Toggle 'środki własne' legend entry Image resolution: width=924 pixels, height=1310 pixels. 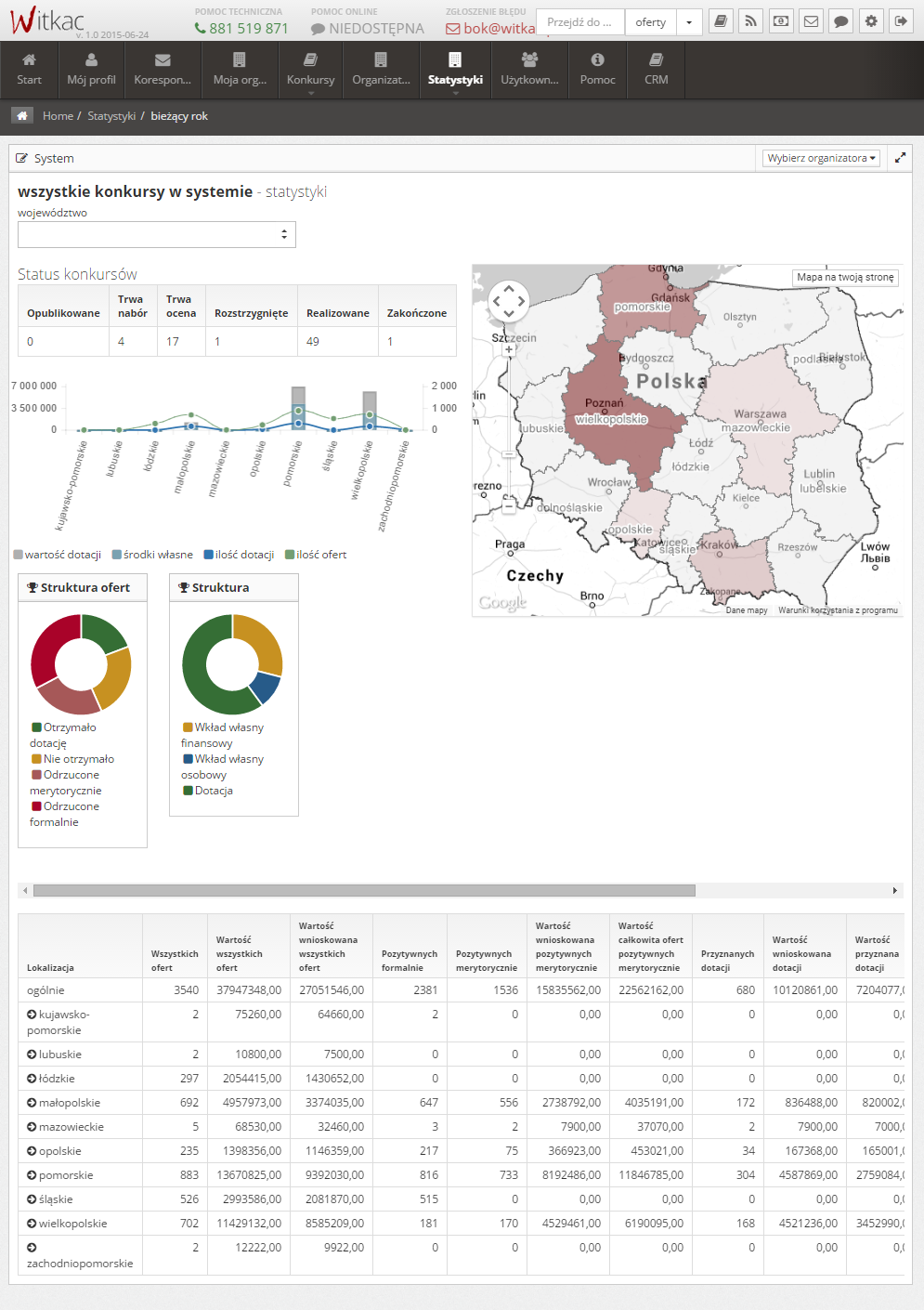(x=152, y=555)
